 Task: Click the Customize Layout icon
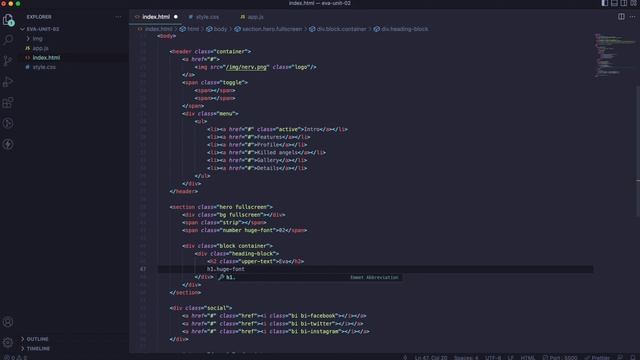633,3
